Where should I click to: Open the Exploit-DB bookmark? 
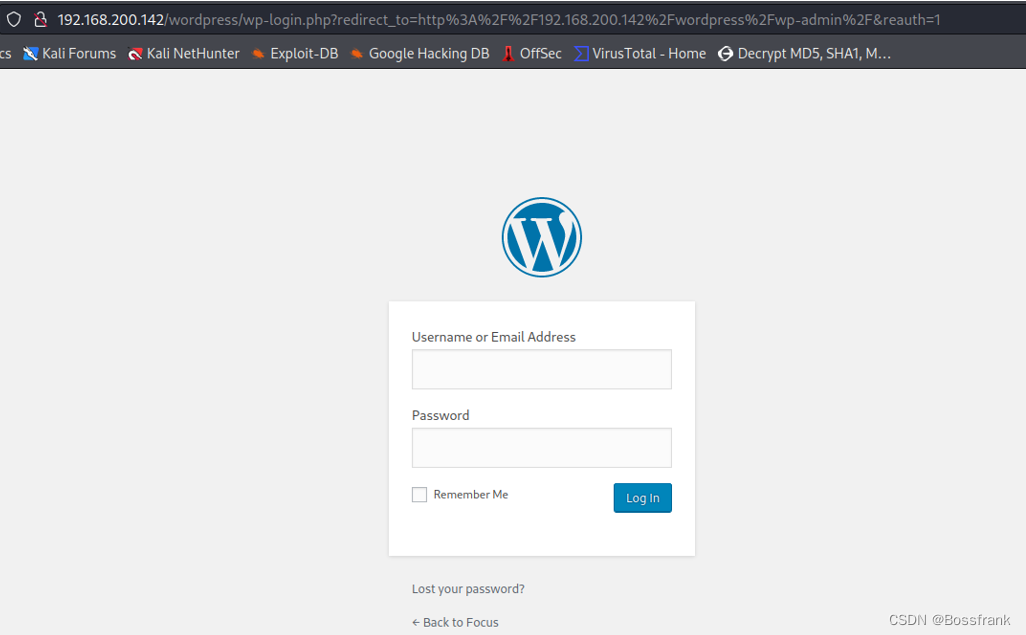(x=295, y=54)
